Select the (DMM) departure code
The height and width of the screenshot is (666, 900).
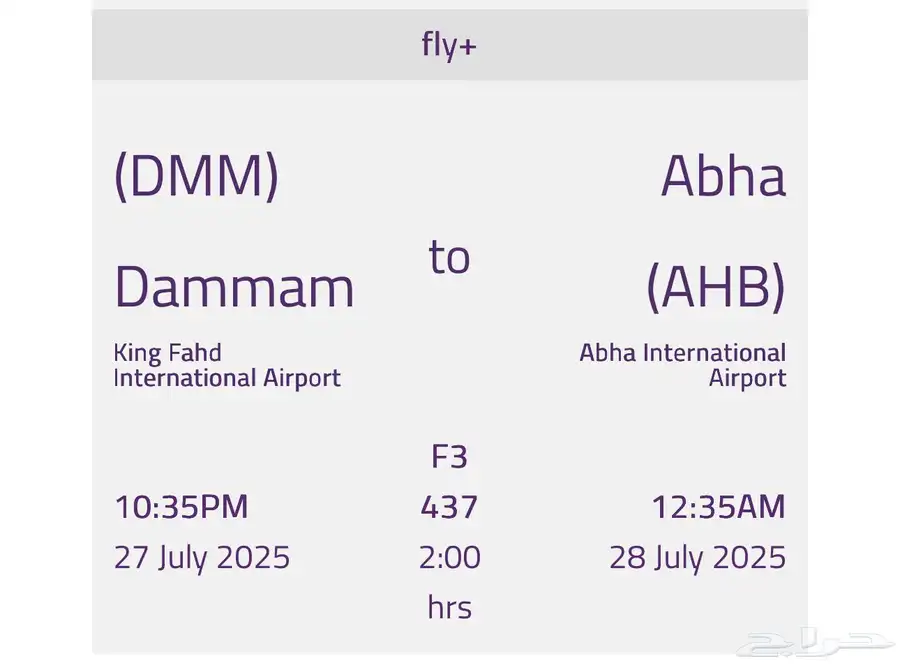coord(197,176)
